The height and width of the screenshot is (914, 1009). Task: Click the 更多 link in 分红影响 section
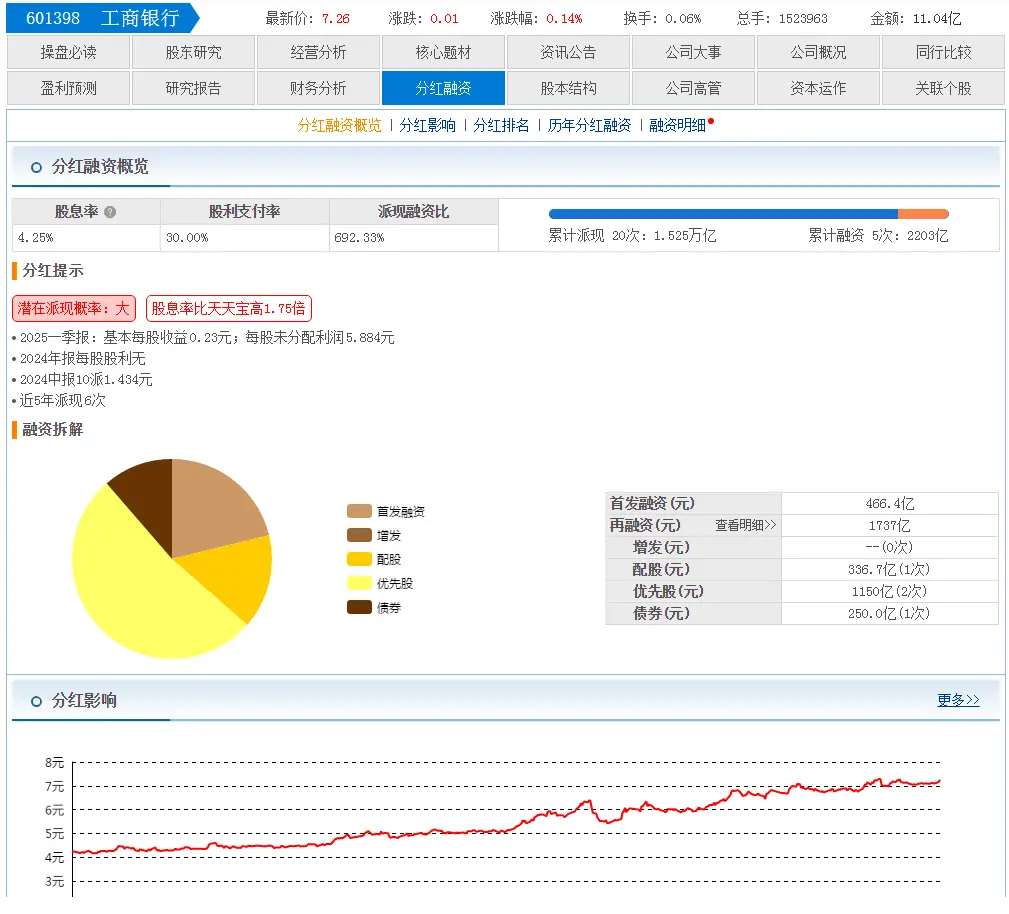(957, 701)
